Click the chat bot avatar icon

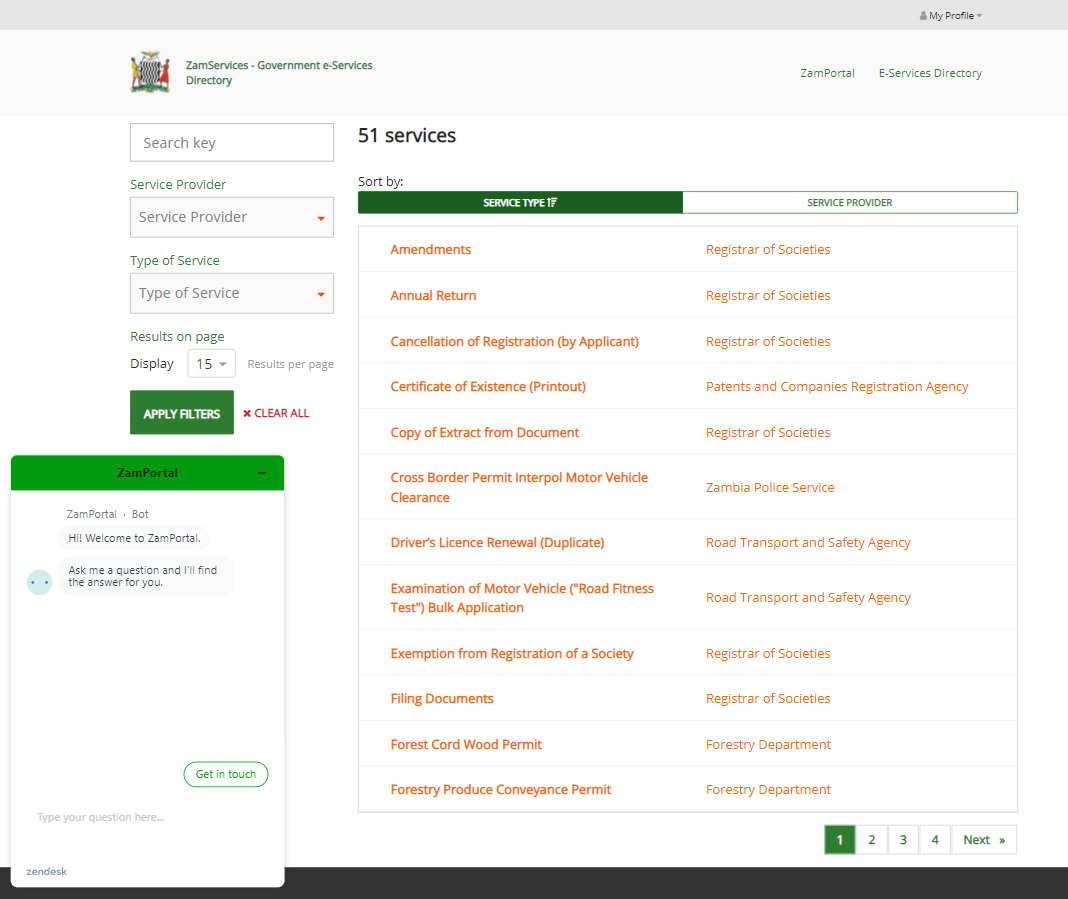(40, 582)
